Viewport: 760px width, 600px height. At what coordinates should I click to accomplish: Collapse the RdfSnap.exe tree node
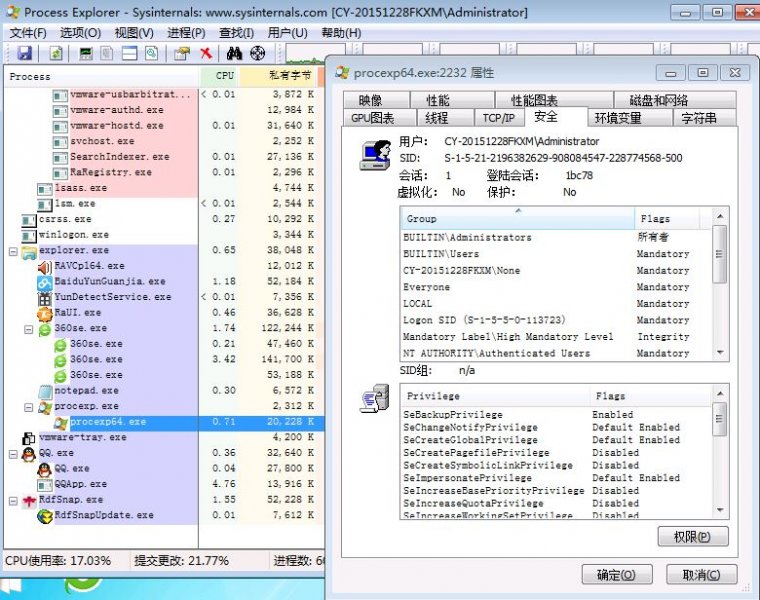(13, 501)
